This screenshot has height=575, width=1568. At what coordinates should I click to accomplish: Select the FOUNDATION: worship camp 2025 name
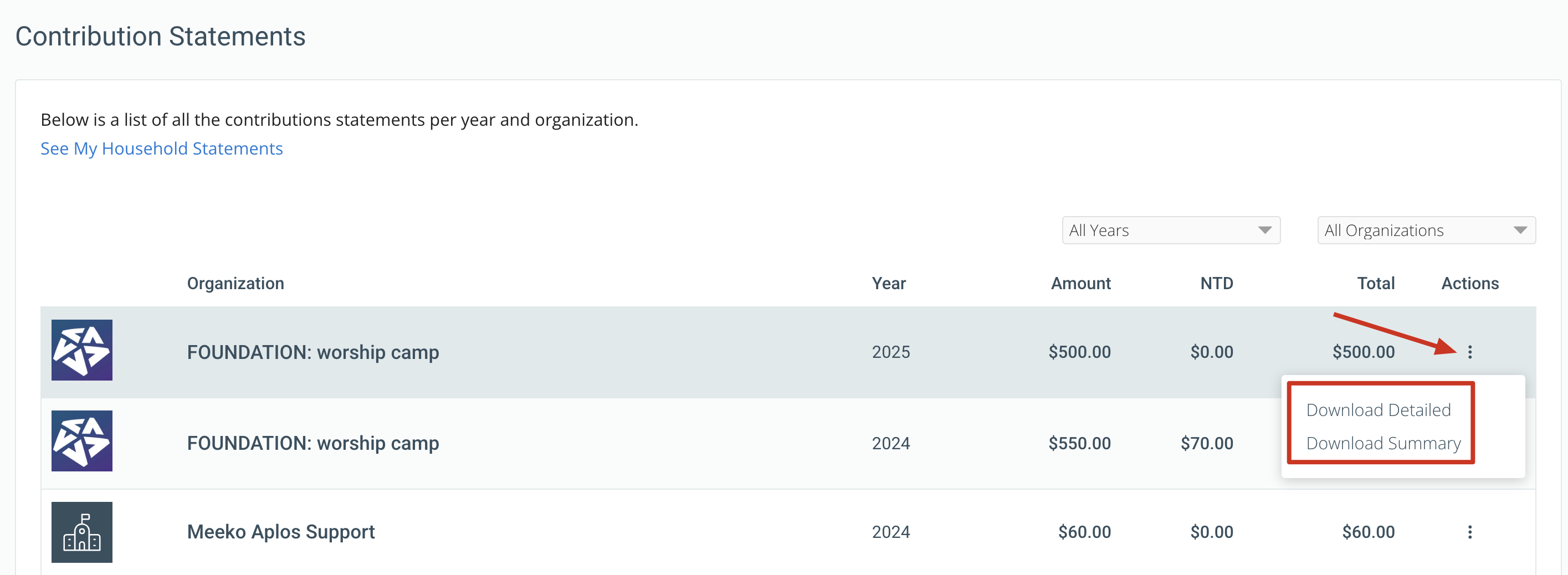(313, 352)
